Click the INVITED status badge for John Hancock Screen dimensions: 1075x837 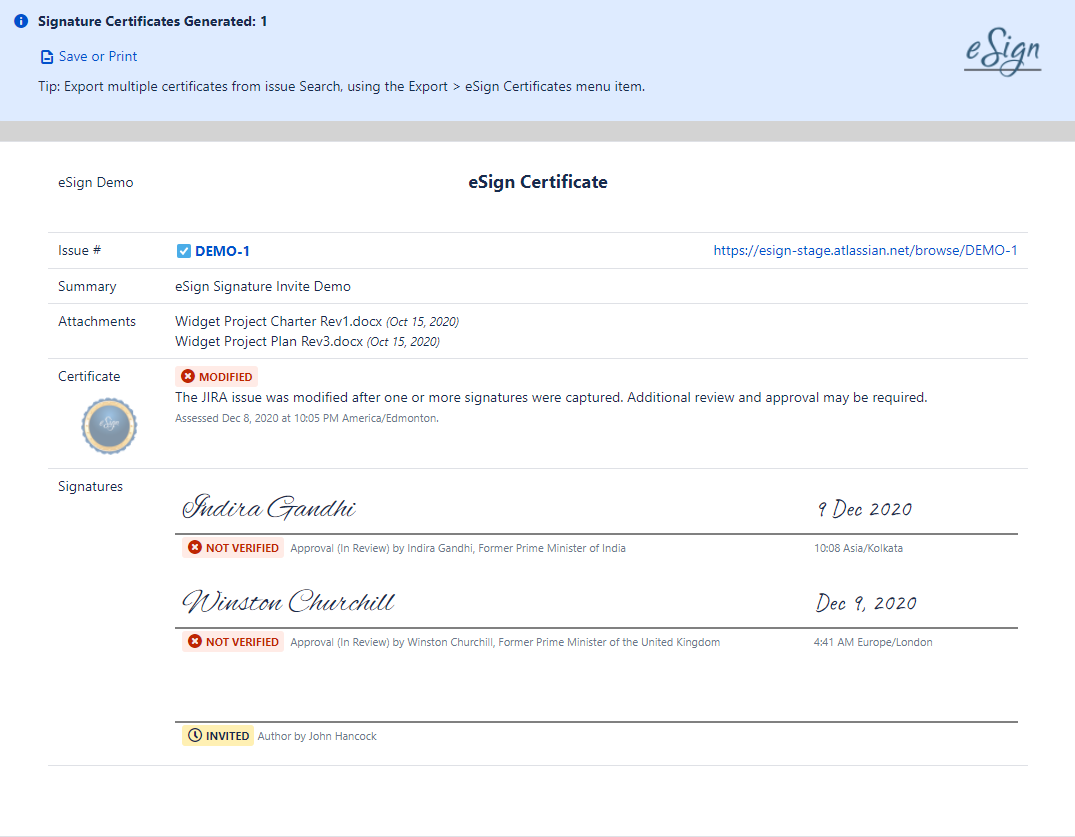(x=218, y=736)
